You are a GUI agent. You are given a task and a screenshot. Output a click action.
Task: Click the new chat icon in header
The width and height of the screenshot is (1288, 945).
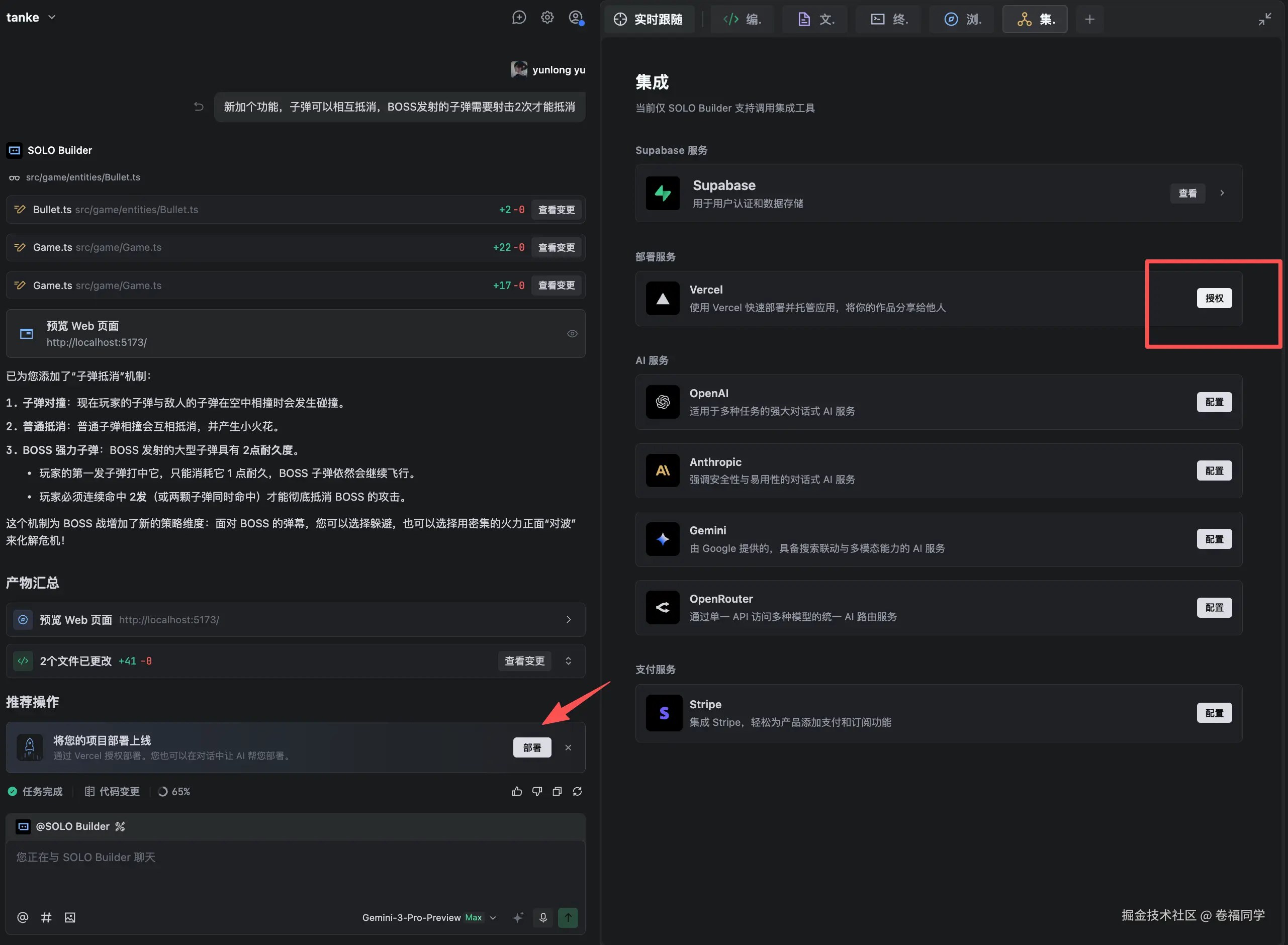point(518,18)
